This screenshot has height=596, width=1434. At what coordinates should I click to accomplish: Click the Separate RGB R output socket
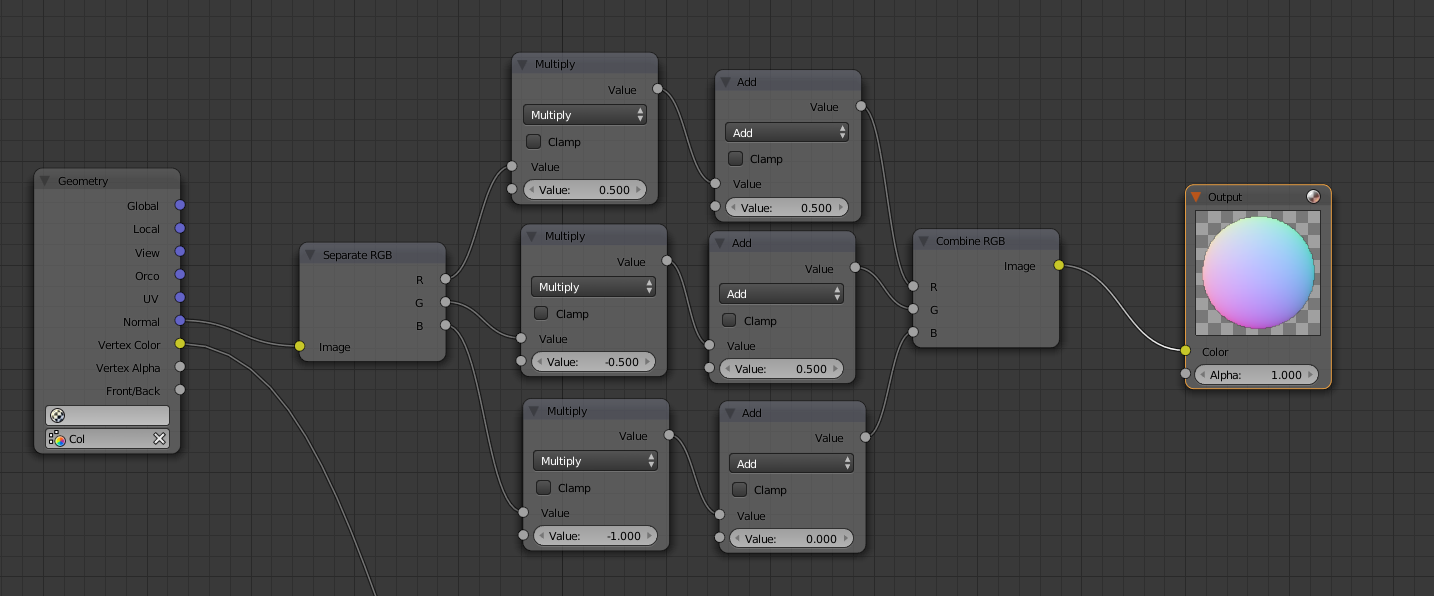445,279
